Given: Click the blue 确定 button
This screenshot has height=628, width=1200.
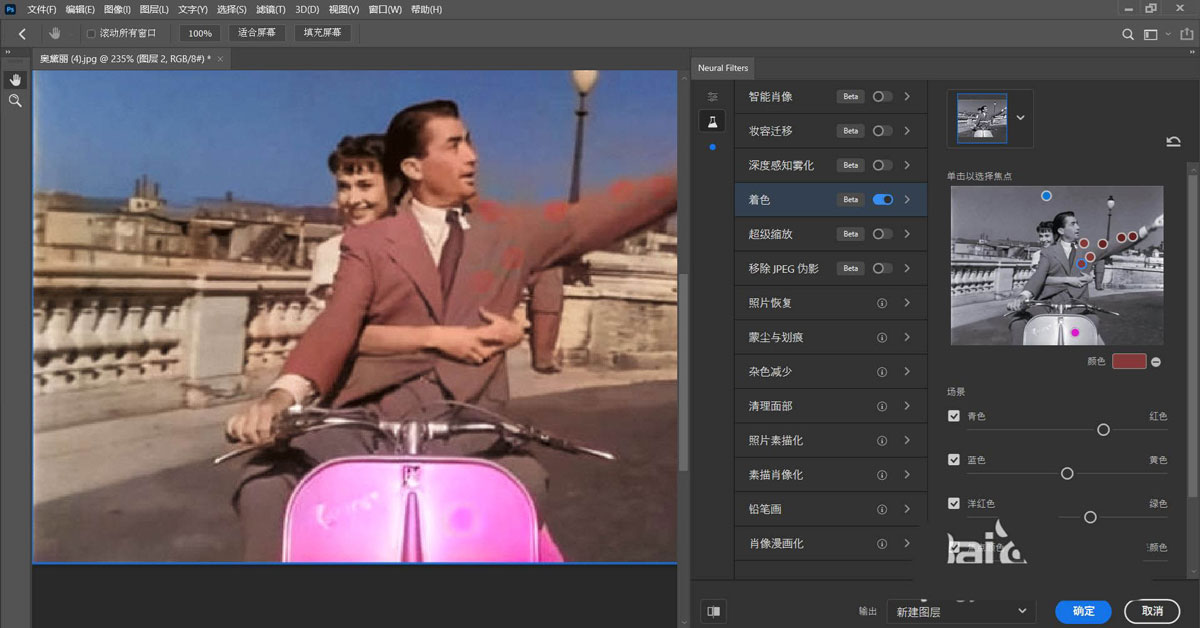Looking at the screenshot, I should point(1083,611).
